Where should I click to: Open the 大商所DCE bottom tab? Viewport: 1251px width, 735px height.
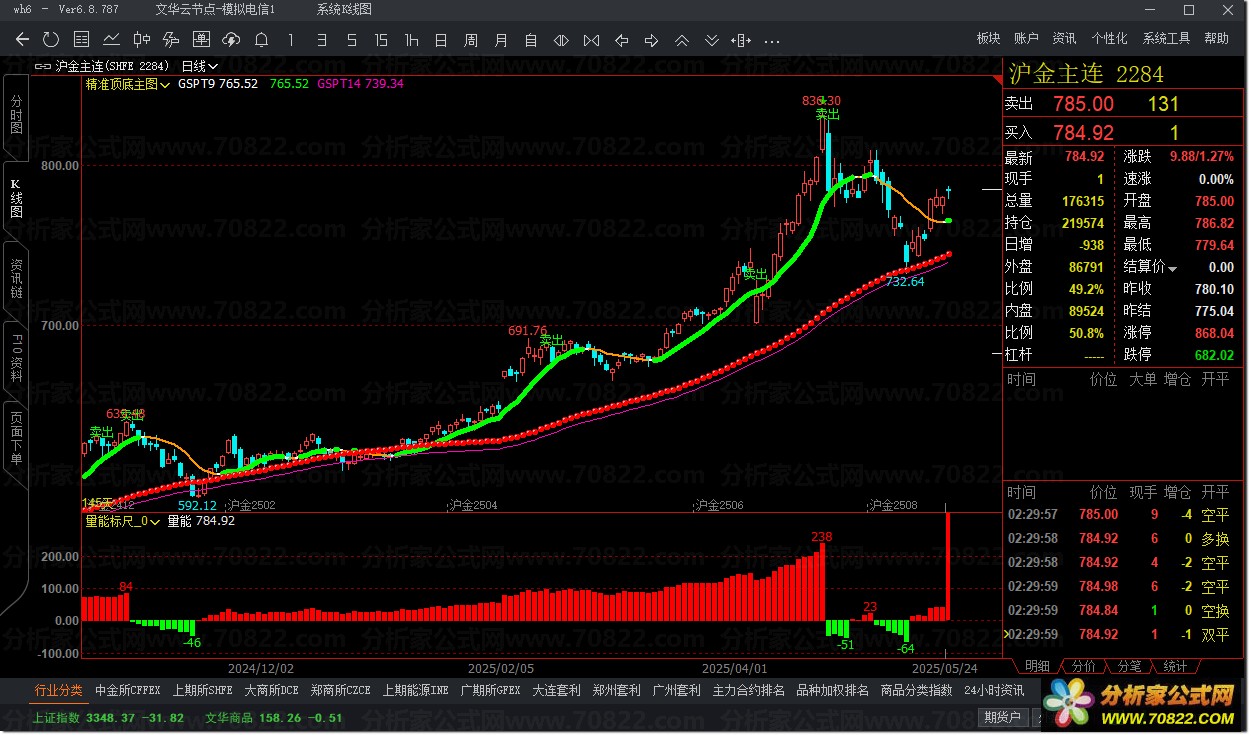[272, 690]
